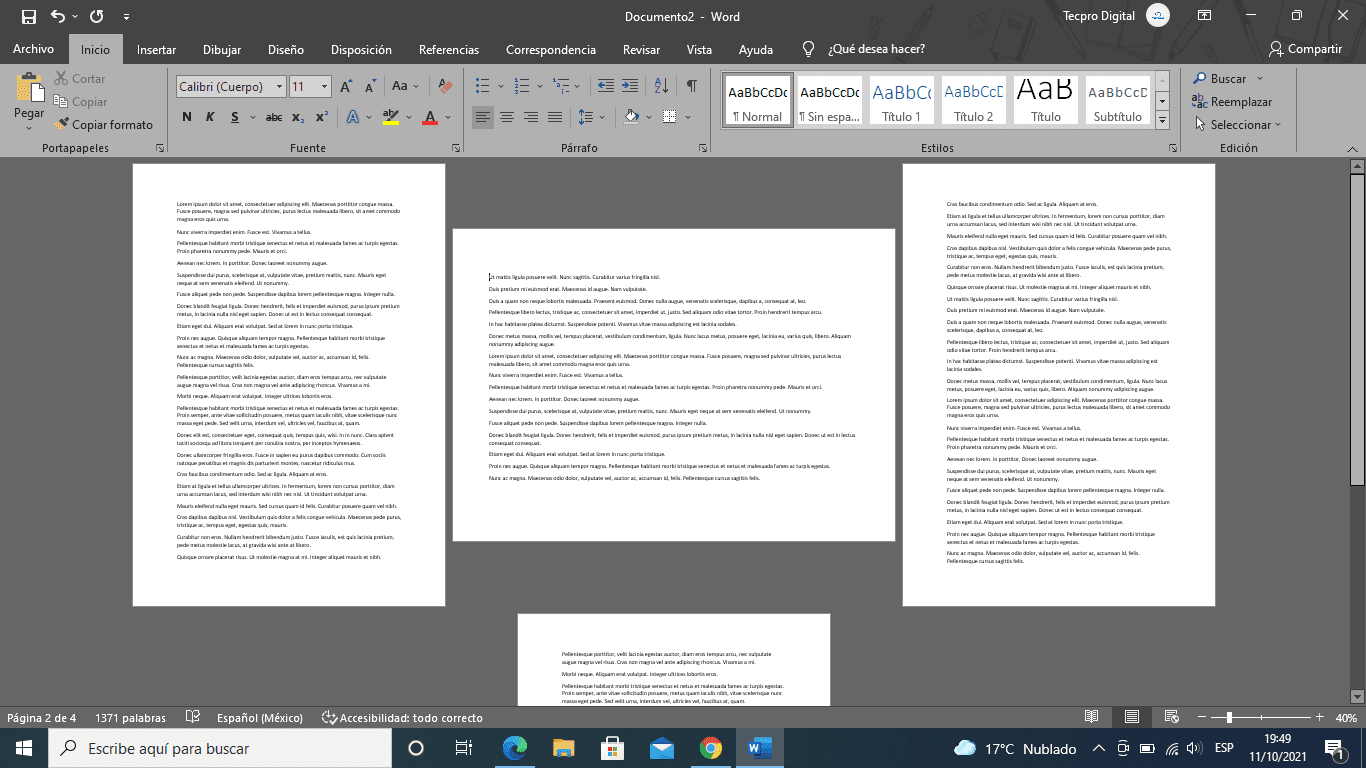Click Accesibilidad: todo correcto status
Screen dimensions: 1366x768
[402, 717]
